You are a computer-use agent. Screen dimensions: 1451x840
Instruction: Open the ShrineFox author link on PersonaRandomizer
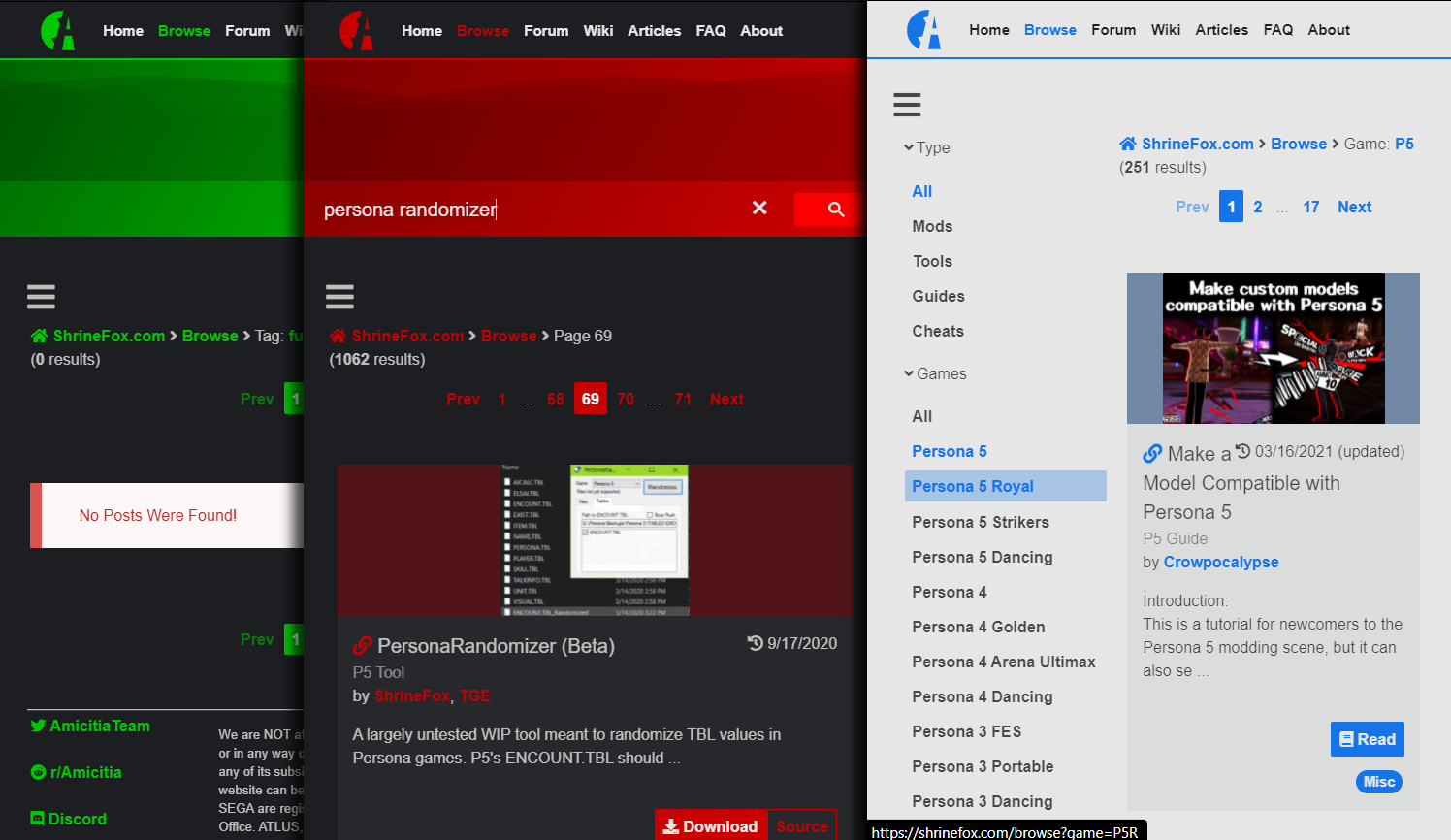(x=412, y=695)
